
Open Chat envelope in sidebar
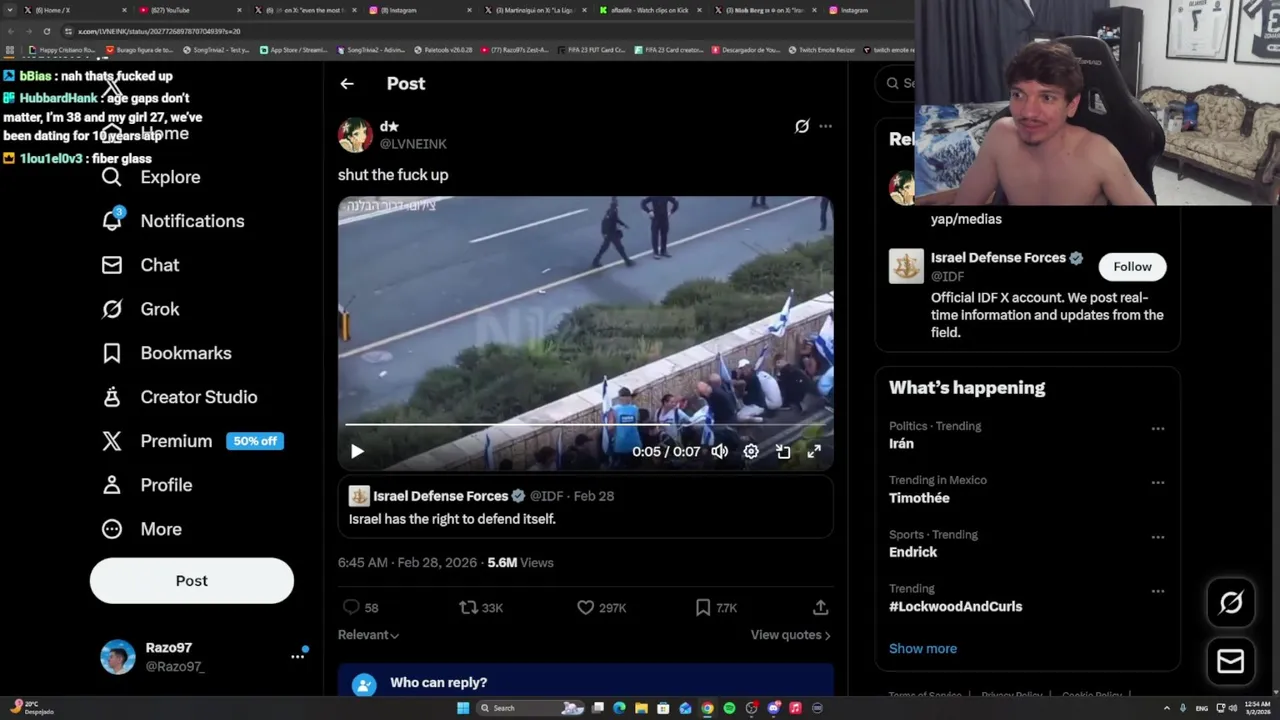(x=140, y=265)
